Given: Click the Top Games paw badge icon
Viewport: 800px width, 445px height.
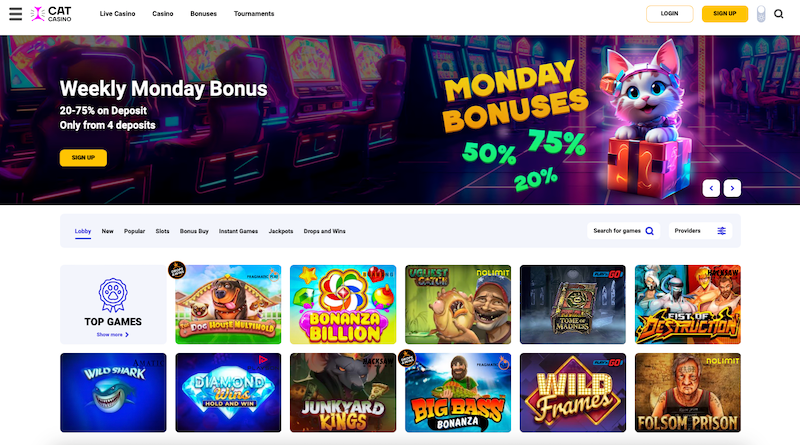Looking at the screenshot, I should click(x=113, y=294).
